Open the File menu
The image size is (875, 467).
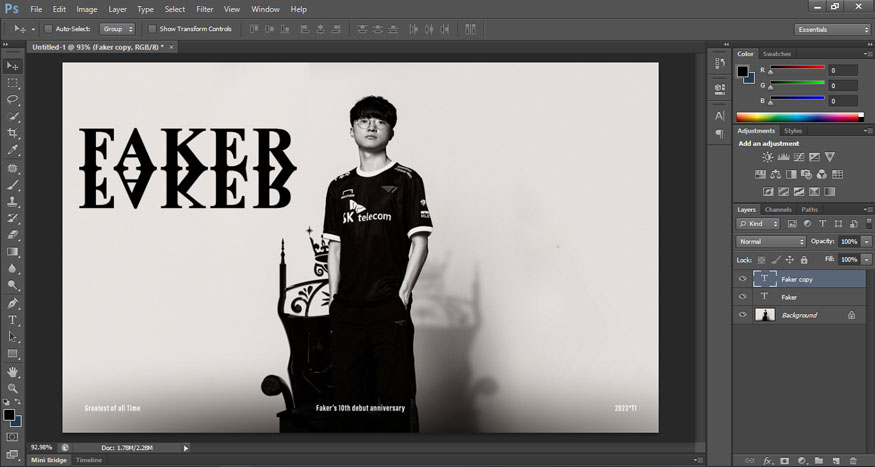(x=36, y=9)
